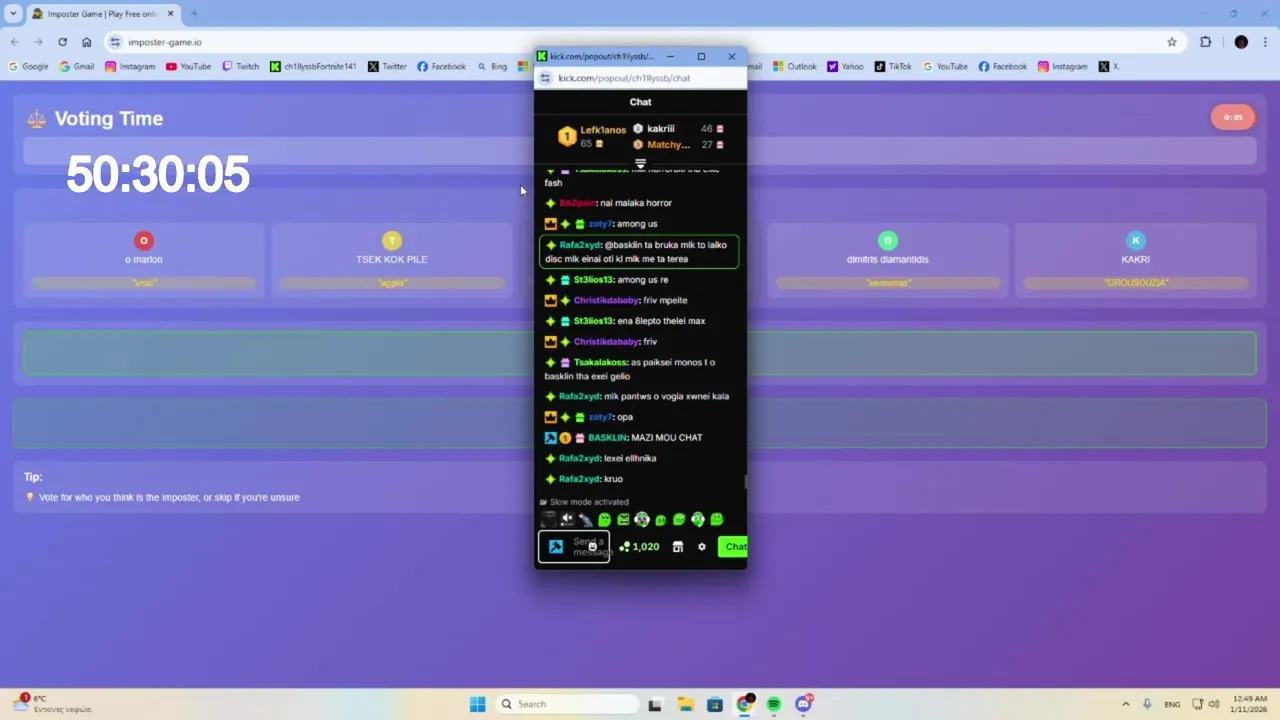Open the Outlook bookmark
Image resolution: width=1280 pixels, height=720 pixels.
pos(794,67)
